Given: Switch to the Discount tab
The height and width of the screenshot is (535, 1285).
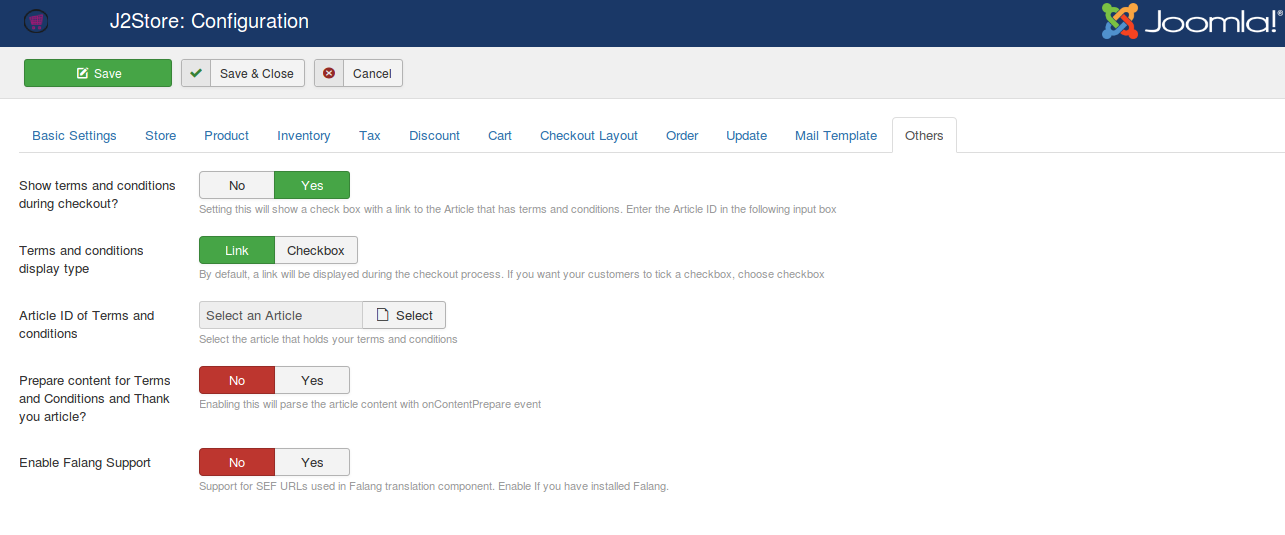Looking at the screenshot, I should (x=434, y=136).
